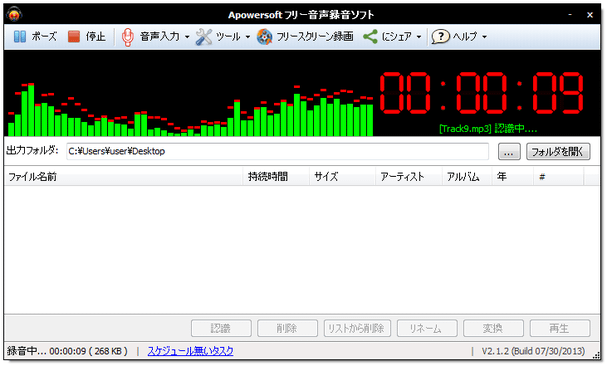Click the フォルダを開く button
The image size is (607, 366).
pos(558,151)
